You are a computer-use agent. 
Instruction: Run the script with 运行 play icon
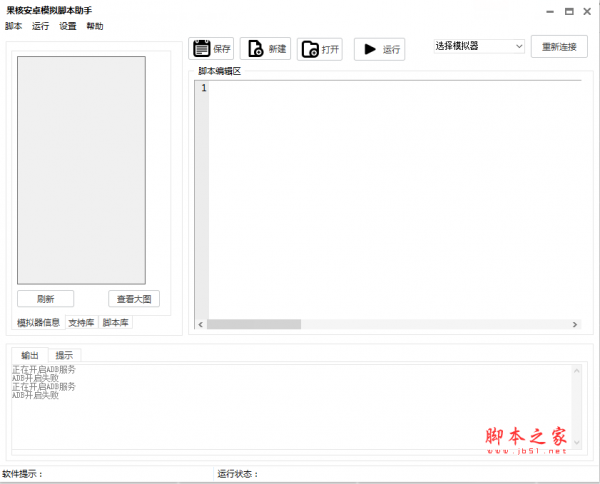pyautogui.click(x=380, y=49)
